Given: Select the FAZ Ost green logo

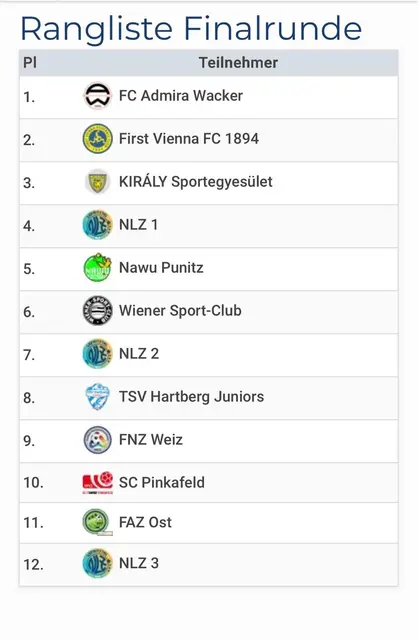Looking at the screenshot, I should [97, 522].
